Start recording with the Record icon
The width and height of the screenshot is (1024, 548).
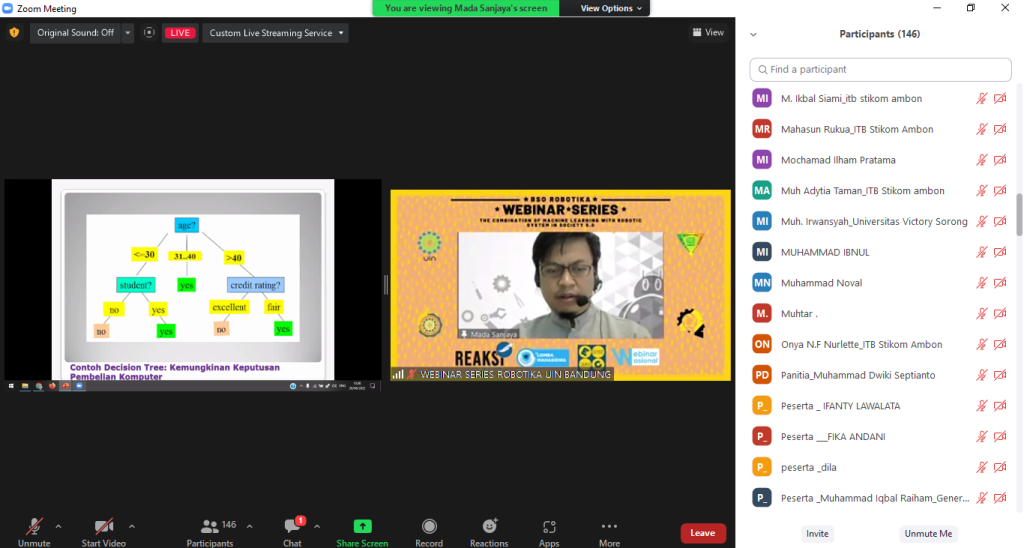click(429, 527)
